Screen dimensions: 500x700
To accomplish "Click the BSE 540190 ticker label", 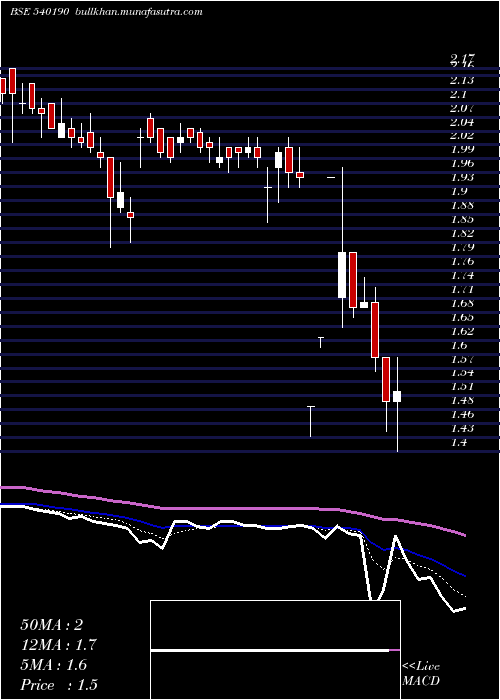I will (x=39, y=12).
